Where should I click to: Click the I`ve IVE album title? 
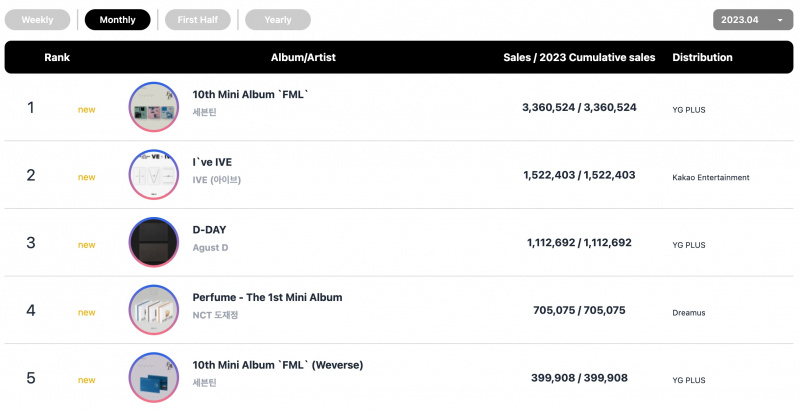tap(212, 162)
